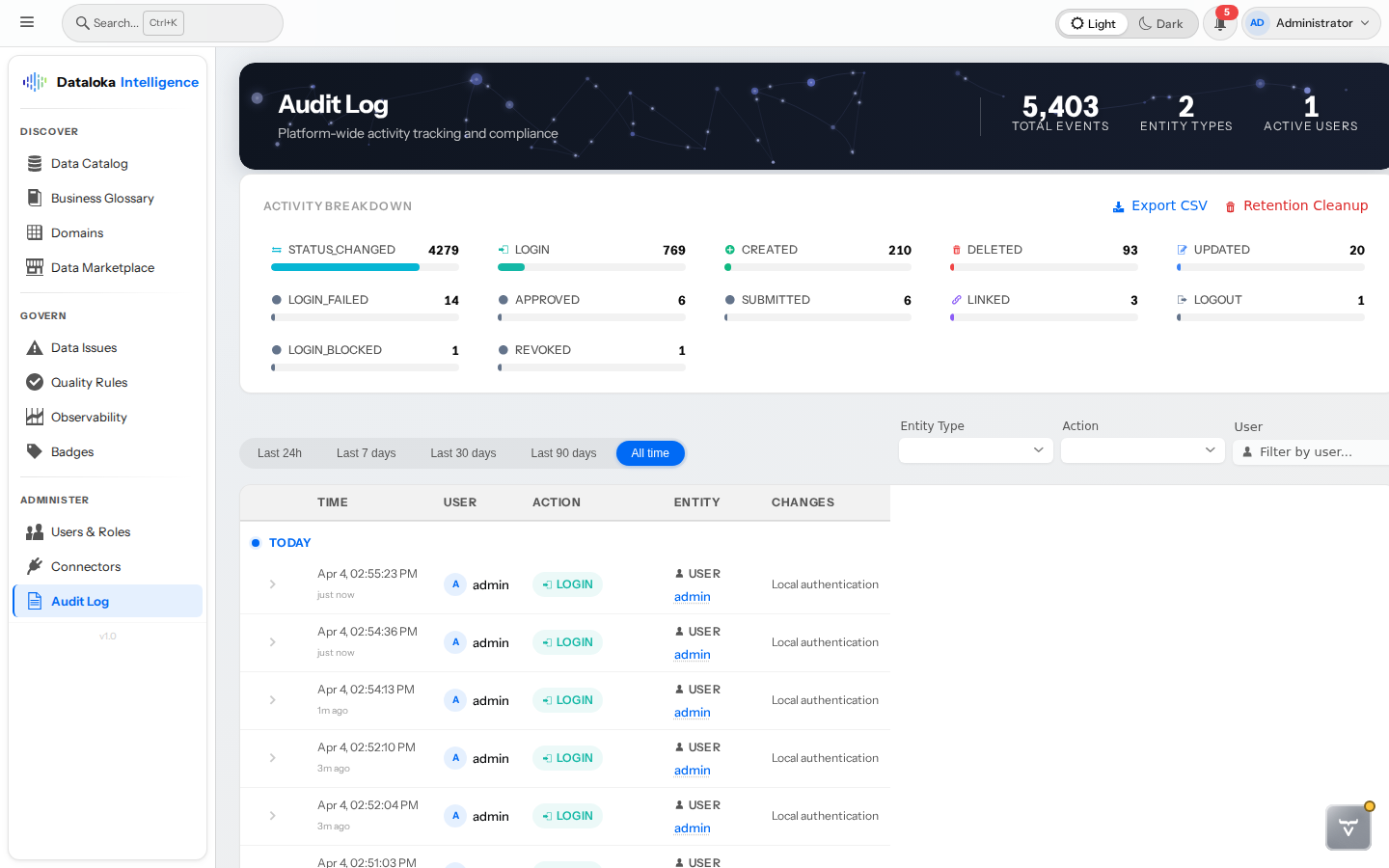Select the Quality Rules icon
This screenshot has width=1389, height=868.
(x=34, y=382)
